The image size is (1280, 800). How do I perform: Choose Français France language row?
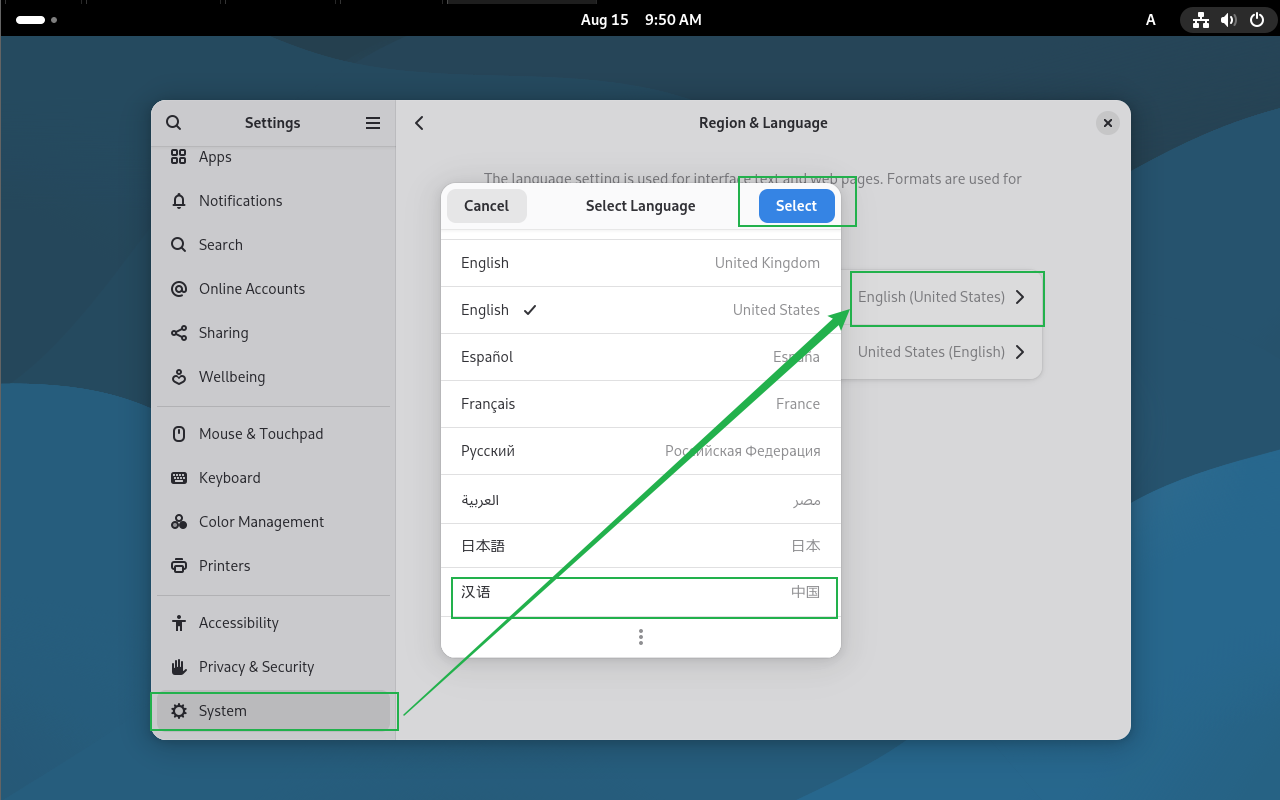641,404
